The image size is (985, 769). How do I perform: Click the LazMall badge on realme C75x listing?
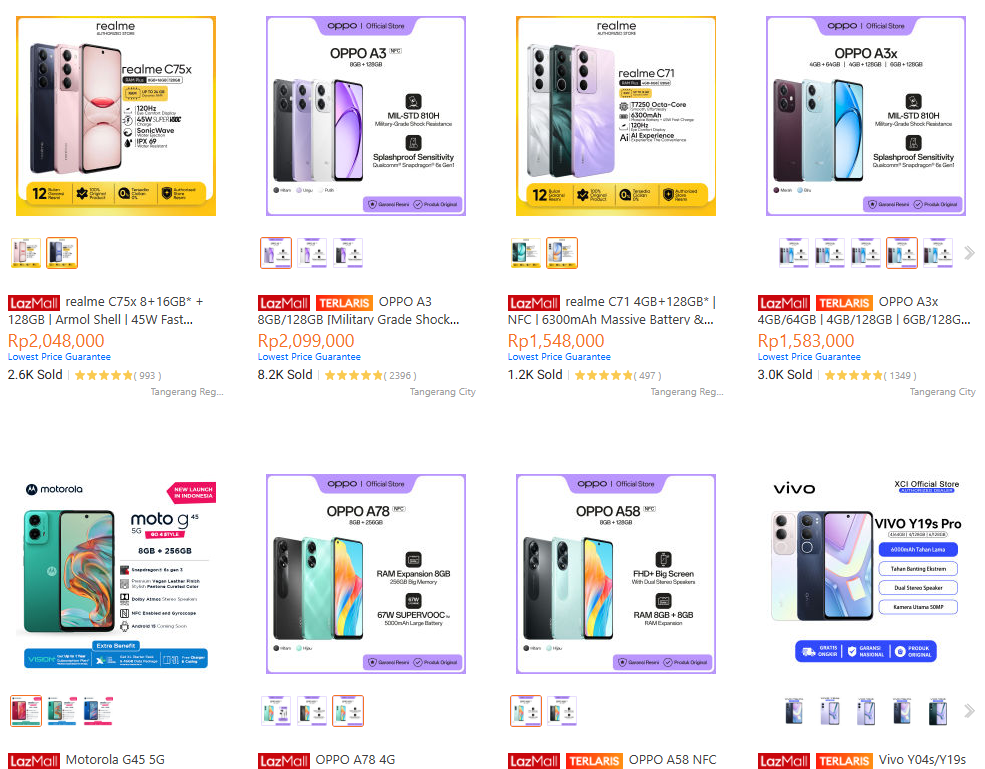[x=34, y=302]
